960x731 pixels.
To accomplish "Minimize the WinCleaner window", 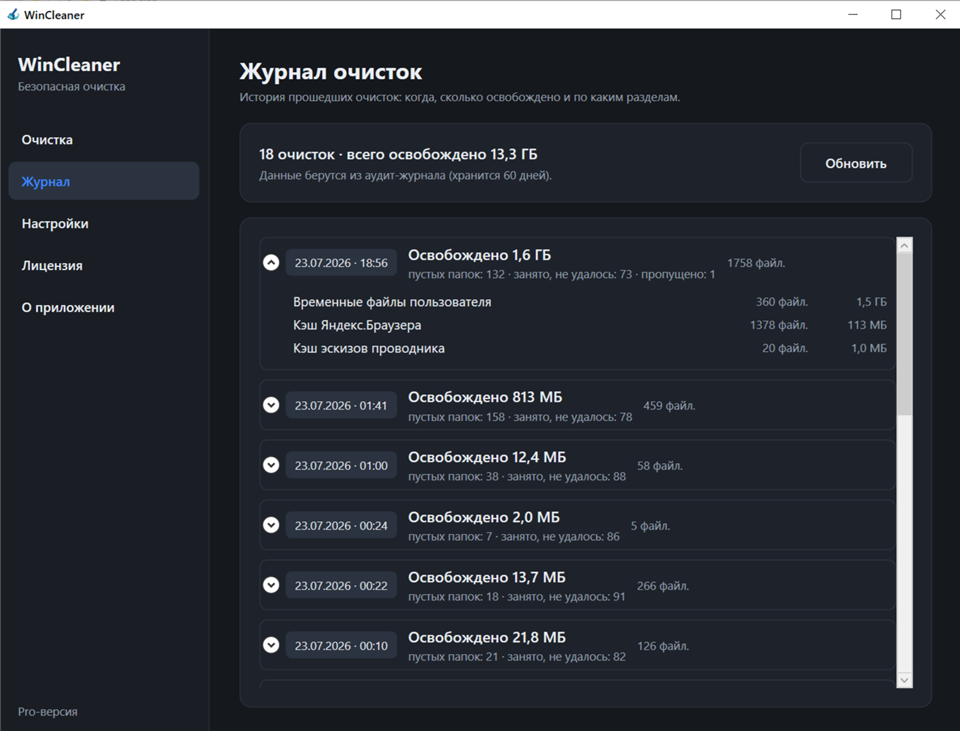I will [x=853, y=14].
